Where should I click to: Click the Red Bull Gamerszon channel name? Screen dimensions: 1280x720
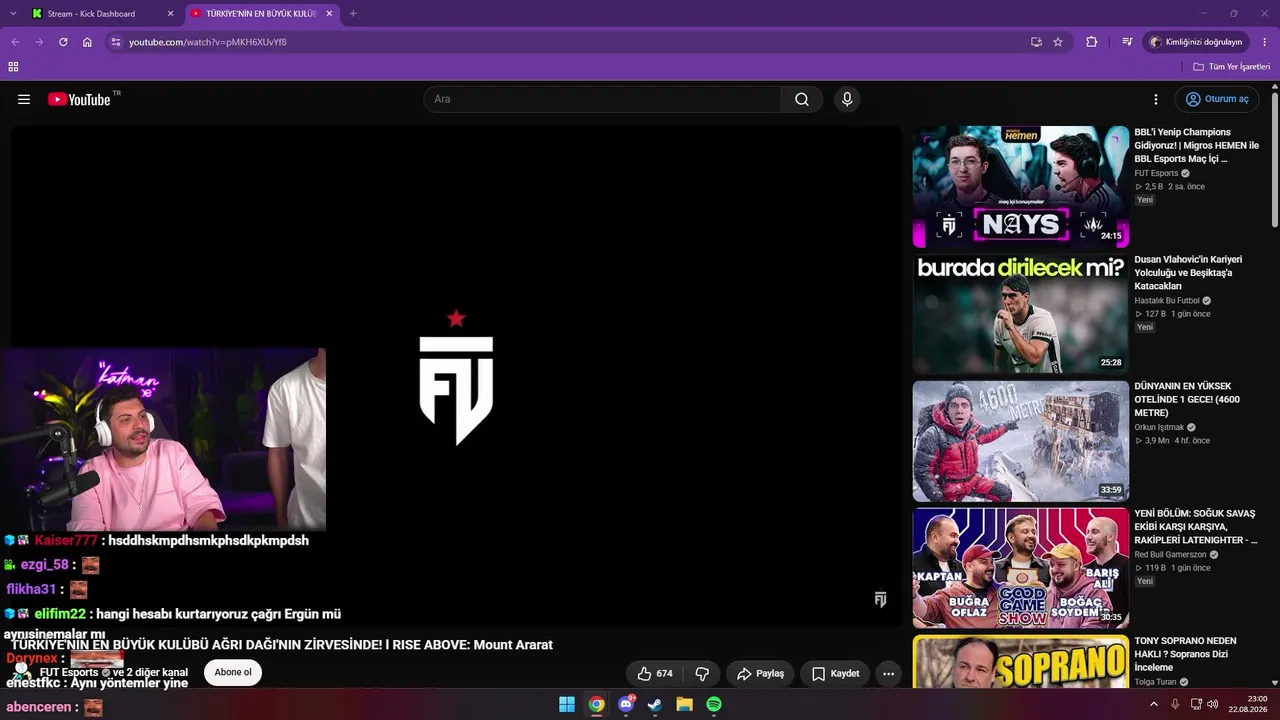click(x=1170, y=554)
